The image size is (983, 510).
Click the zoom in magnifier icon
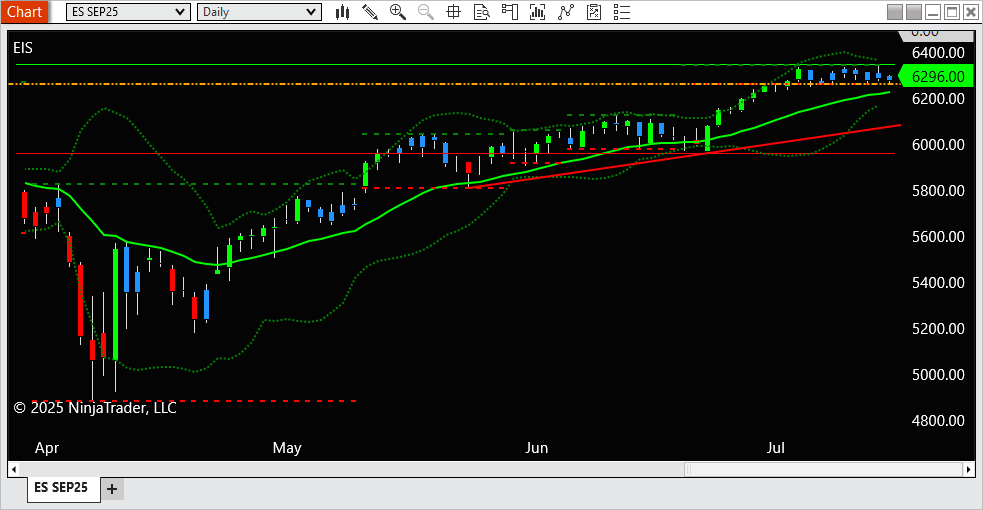pos(397,12)
